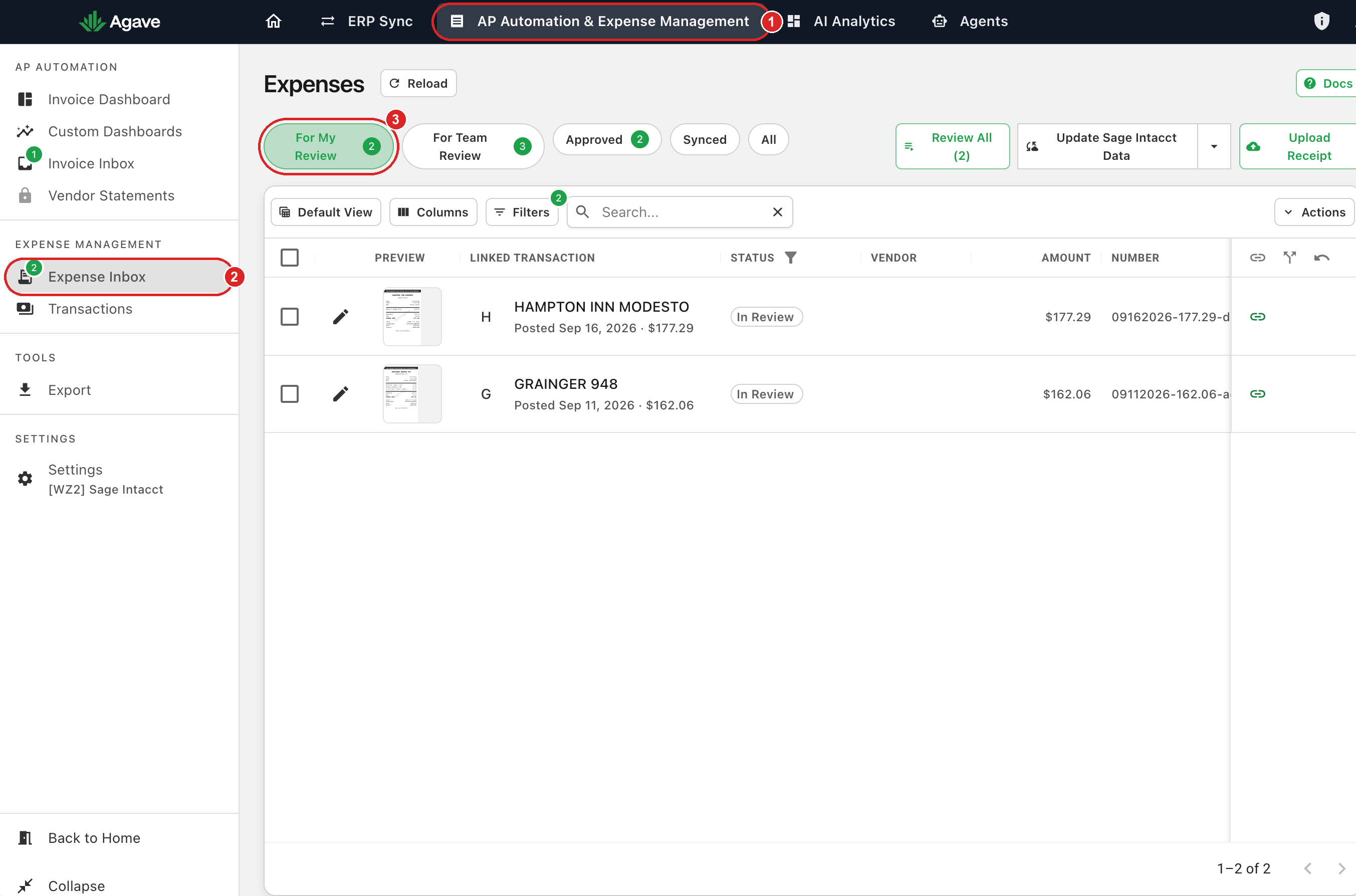Select the All tab
The image size is (1356, 896).
[x=769, y=139]
